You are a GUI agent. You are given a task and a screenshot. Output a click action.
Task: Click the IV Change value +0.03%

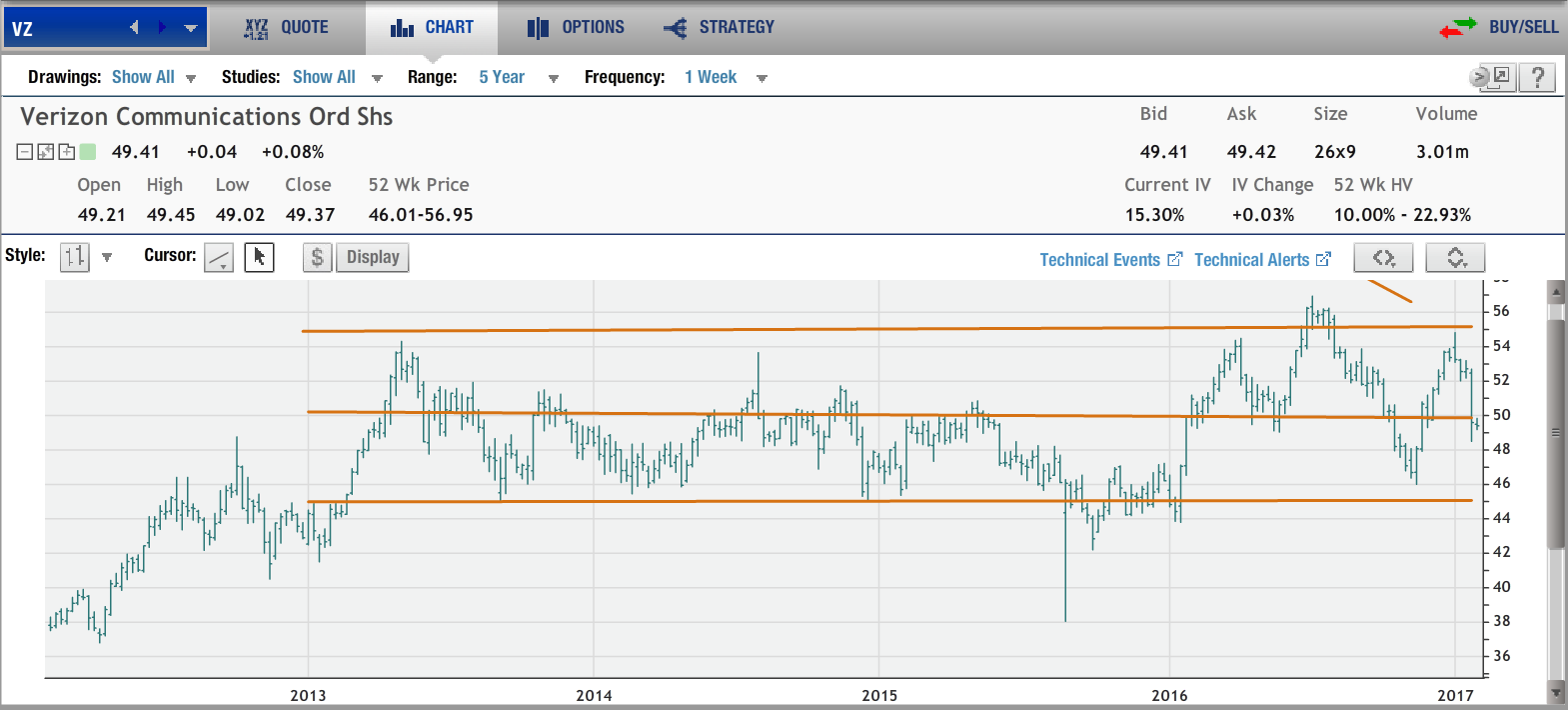(x=1263, y=215)
